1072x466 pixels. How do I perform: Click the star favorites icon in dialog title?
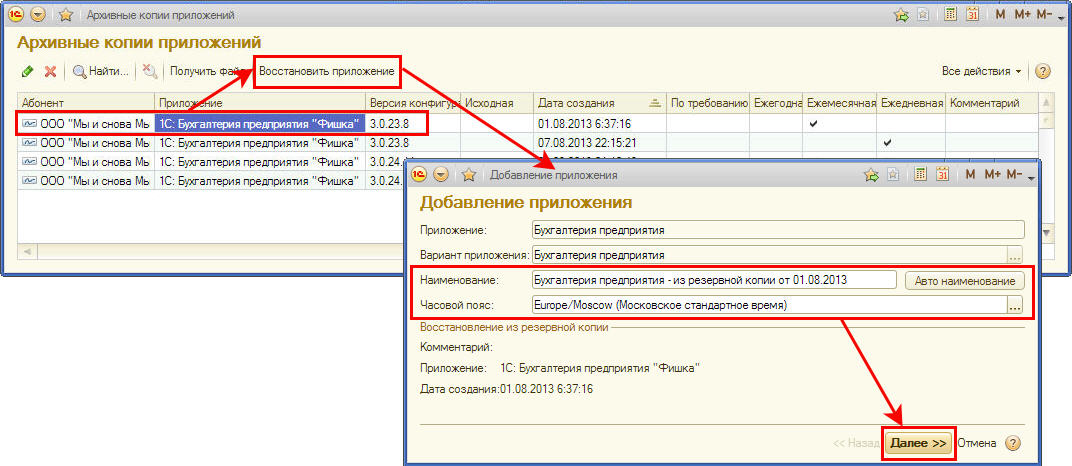pos(469,174)
